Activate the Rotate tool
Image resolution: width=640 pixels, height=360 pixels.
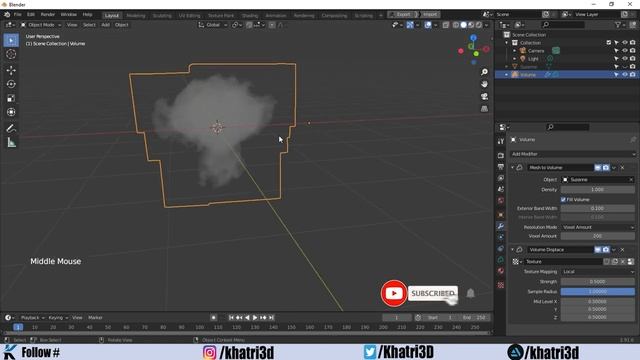[11, 84]
